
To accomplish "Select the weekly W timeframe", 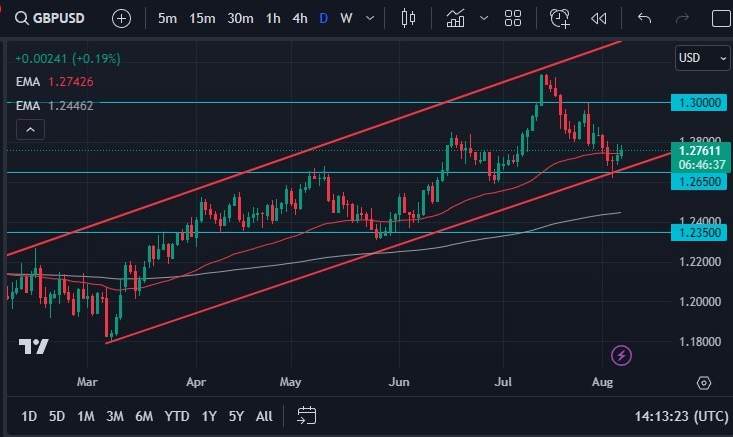I will 346,18.
